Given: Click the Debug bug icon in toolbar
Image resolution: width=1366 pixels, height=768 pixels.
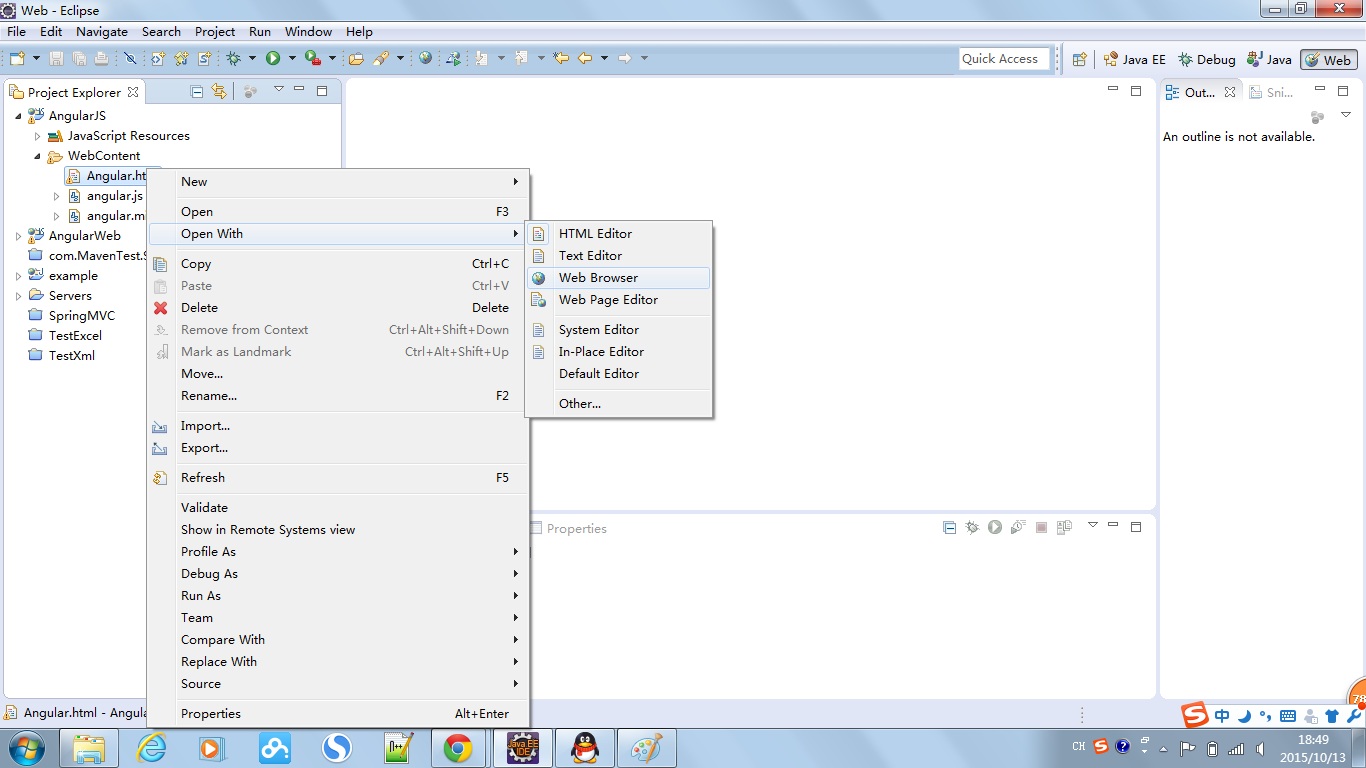Looking at the screenshot, I should 233,58.
